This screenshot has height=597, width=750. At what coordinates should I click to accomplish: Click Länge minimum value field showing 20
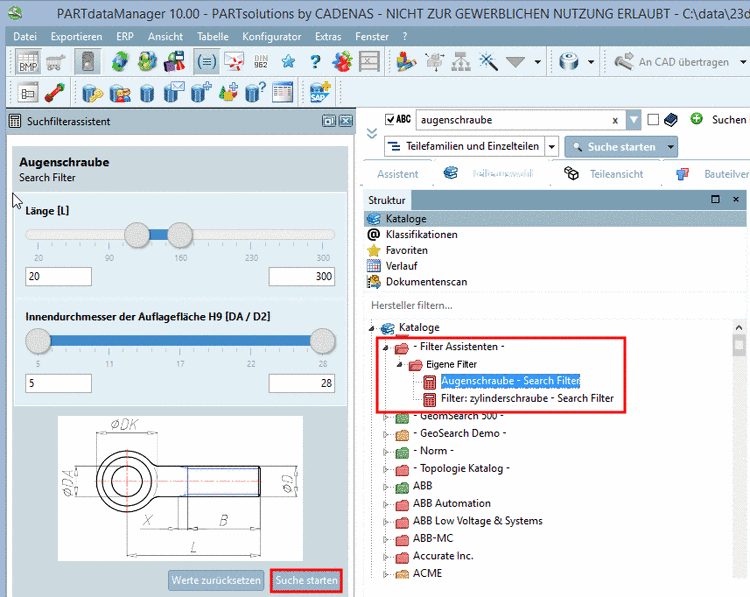[x=58, y=276]
